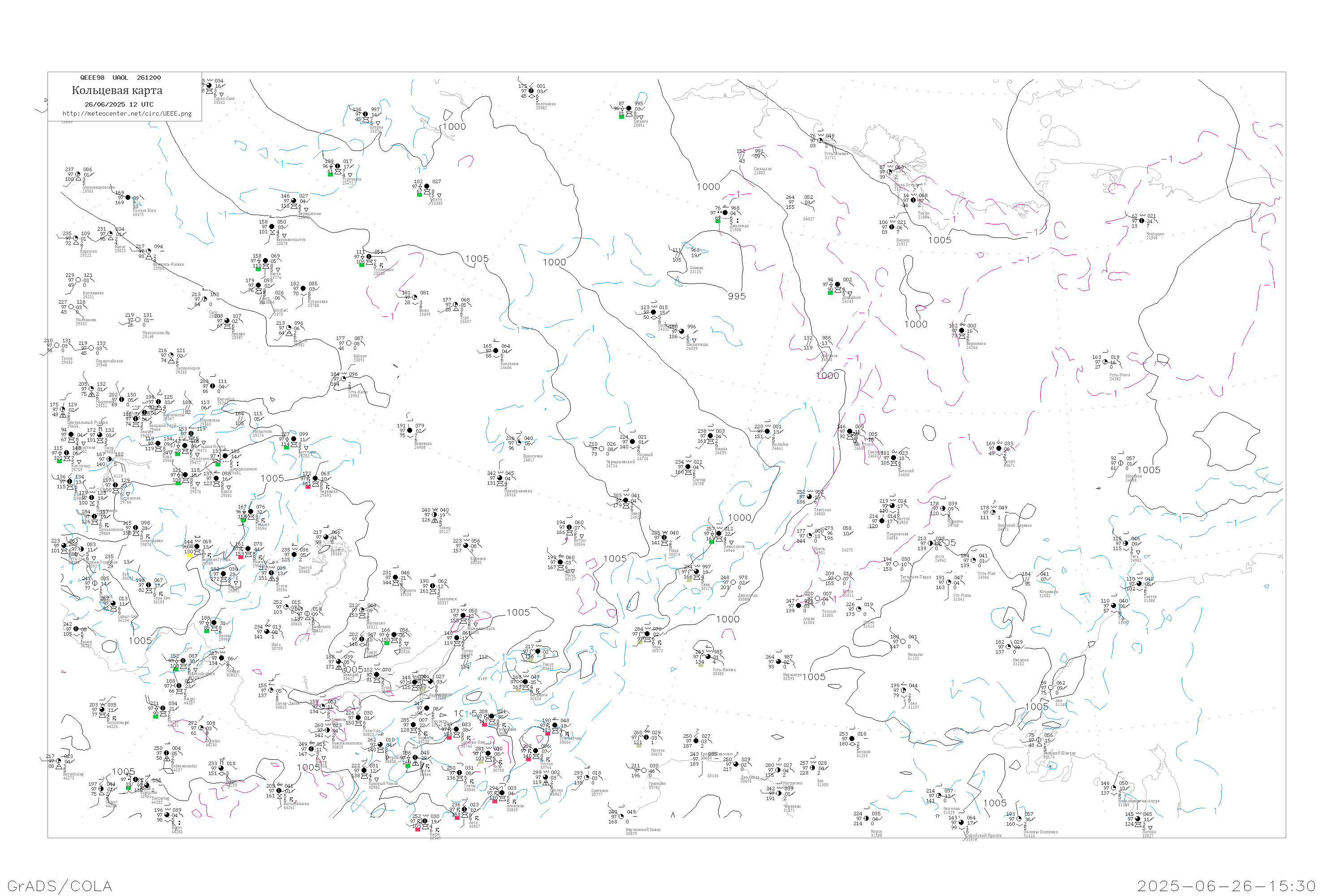Click the 2025-06-26-15:30 timestamp at bottom right
Screen dimensions: 1344x896
coord(1227,886)
